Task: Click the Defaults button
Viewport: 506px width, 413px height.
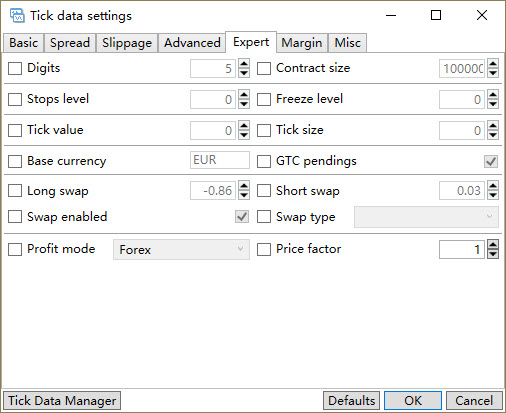Action: 351,400
